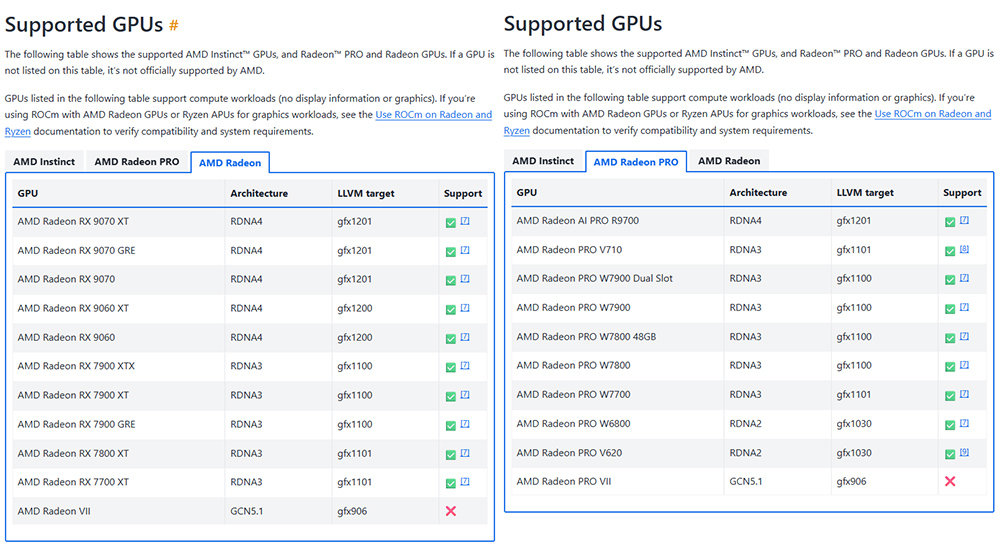Screen dimensions: 1000x548
Task: Click green check icon for Radeon AI PRO R9700
Action: pyautogui.click(x=950, y=221)
